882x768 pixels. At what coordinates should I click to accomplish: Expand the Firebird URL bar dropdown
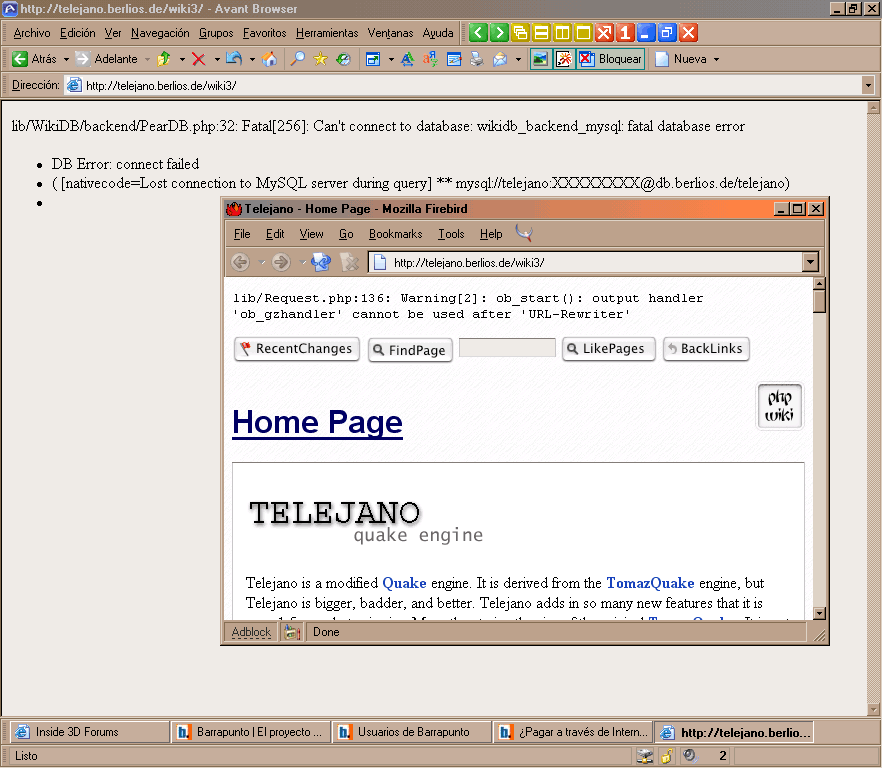[x=810, y=262]
